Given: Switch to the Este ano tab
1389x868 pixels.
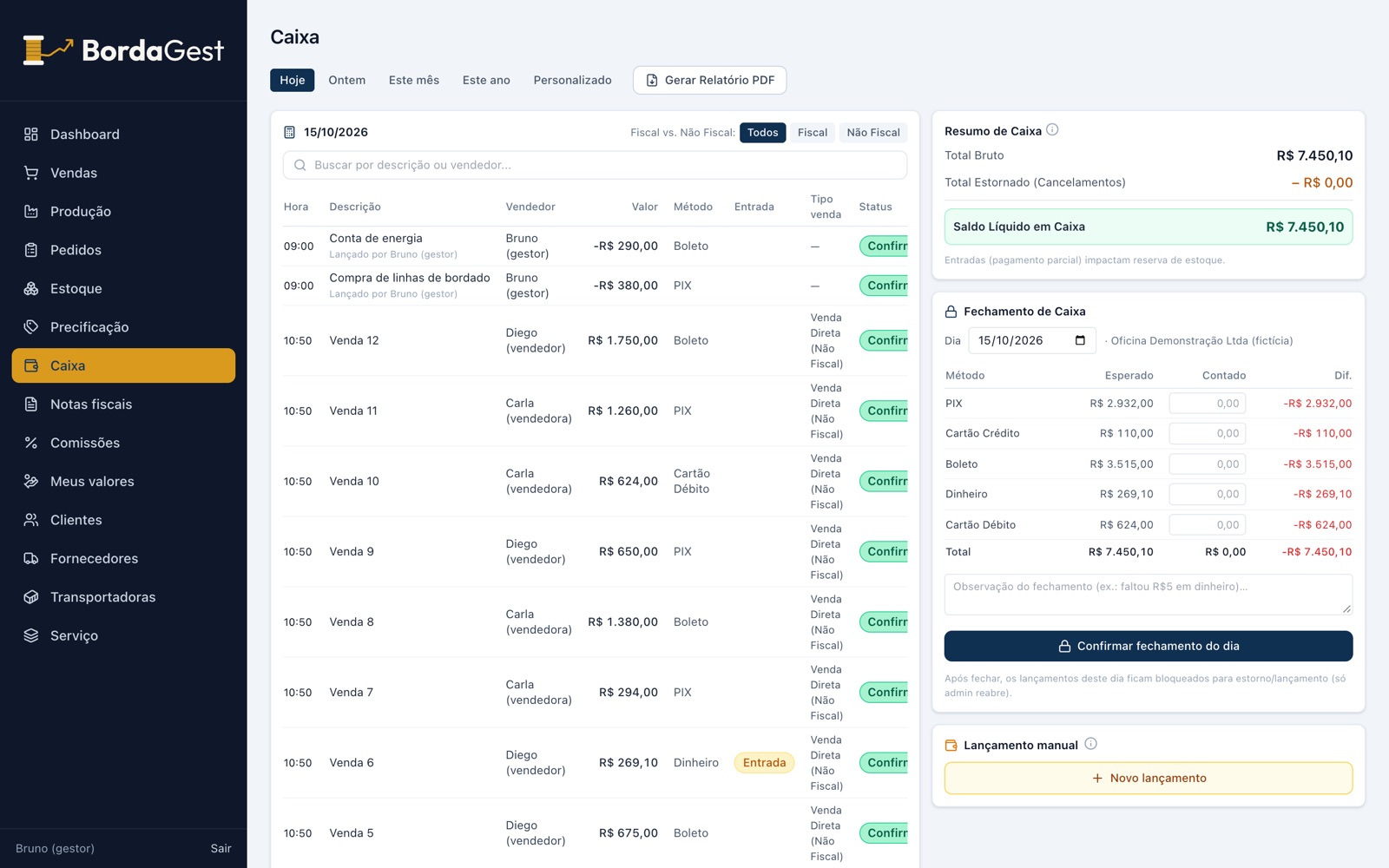Looking at the screenshot, I should pyautogui.click(x=486, y=80).
